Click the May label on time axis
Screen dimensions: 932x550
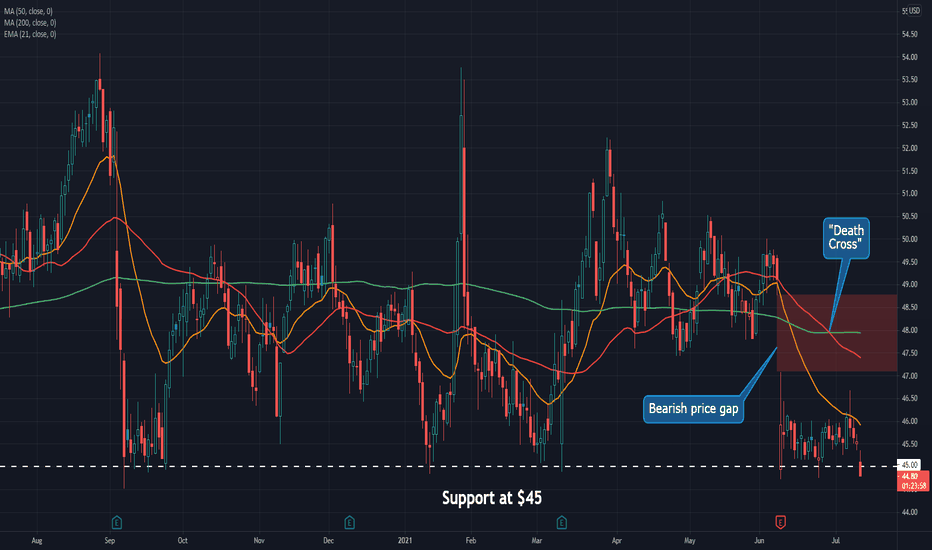[x=689, y=540]
